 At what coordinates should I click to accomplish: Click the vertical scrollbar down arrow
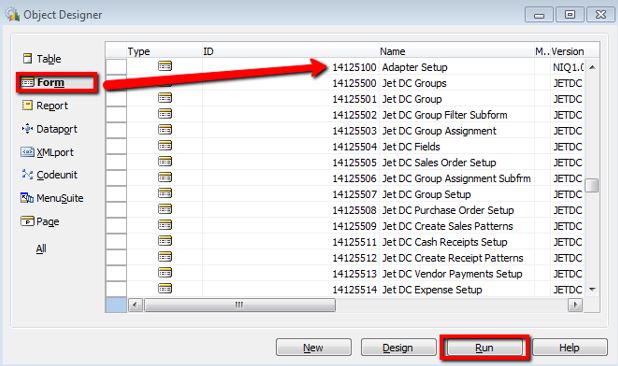coord(592,290)
